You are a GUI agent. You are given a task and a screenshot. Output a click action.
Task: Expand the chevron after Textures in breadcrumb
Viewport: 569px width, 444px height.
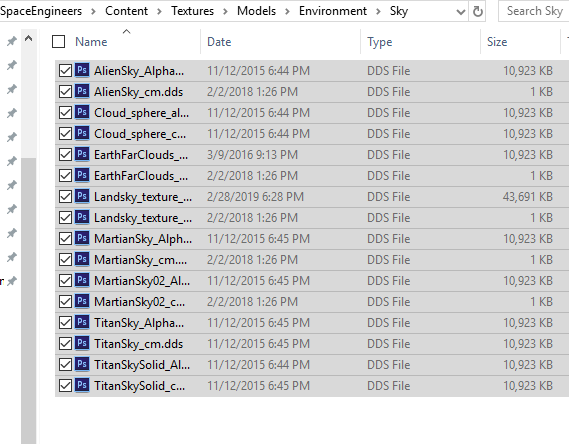tap(225, 12)
